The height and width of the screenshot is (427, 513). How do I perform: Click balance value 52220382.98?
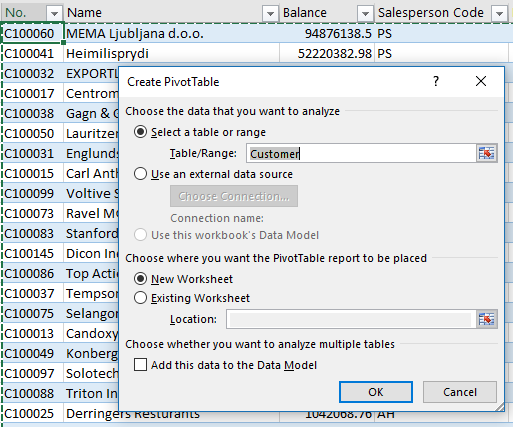327,53
